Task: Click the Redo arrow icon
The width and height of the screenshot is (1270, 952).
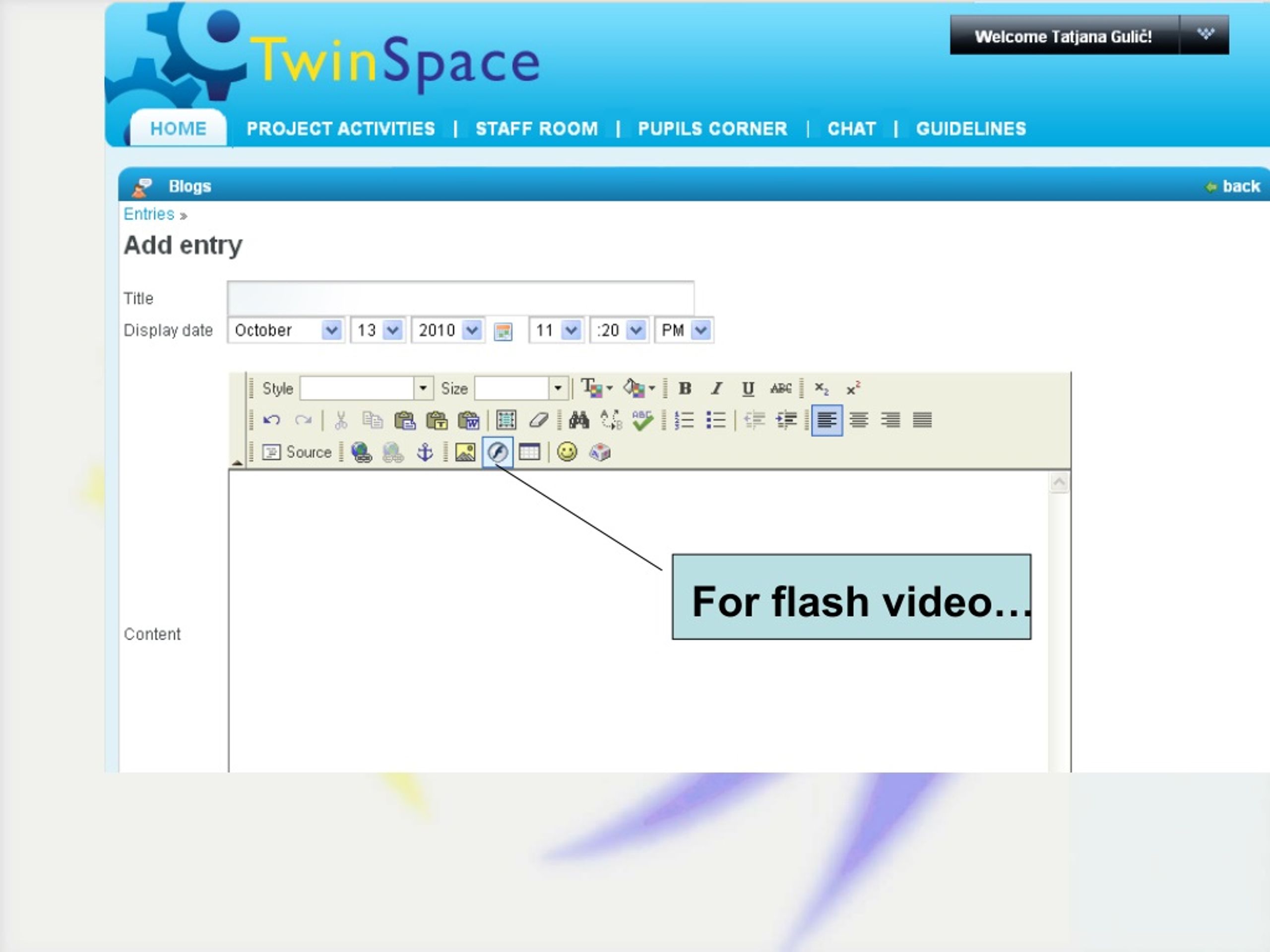Action: [x=303, y=420]
